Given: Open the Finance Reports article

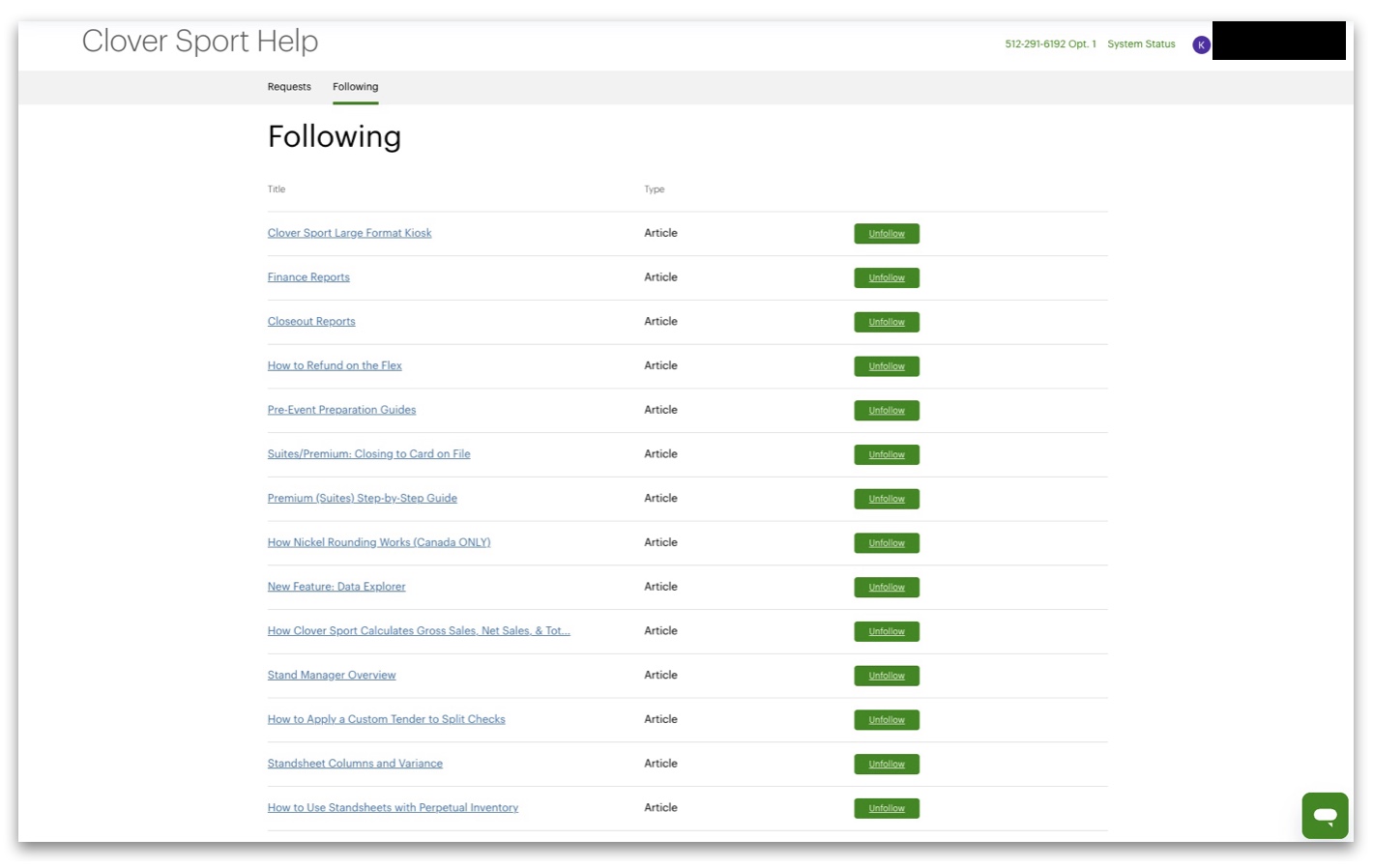Looking at the screenshot, I should point(308,277).
